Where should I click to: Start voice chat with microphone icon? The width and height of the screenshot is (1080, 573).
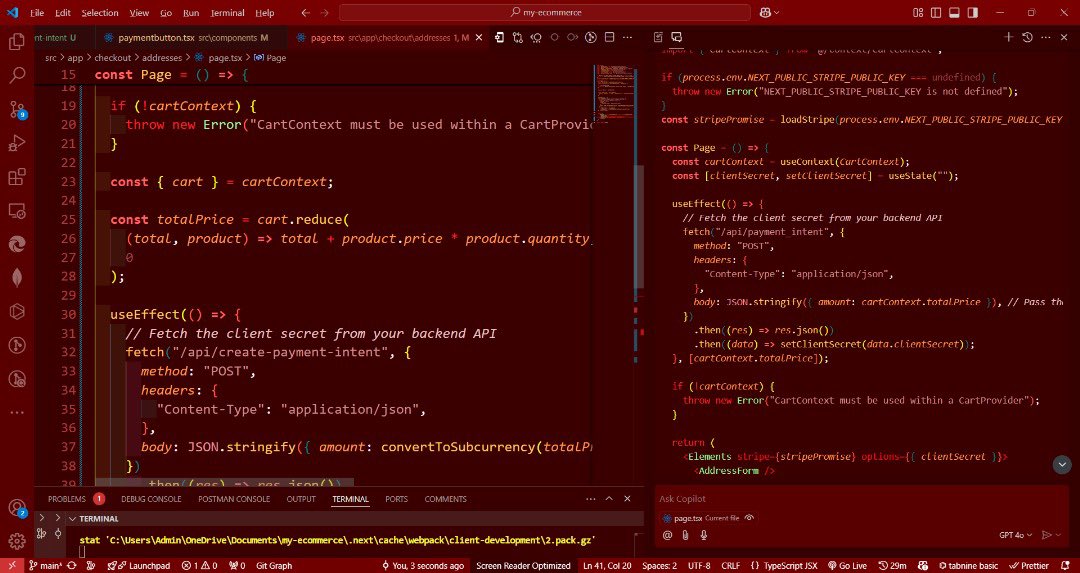[703, 535]
